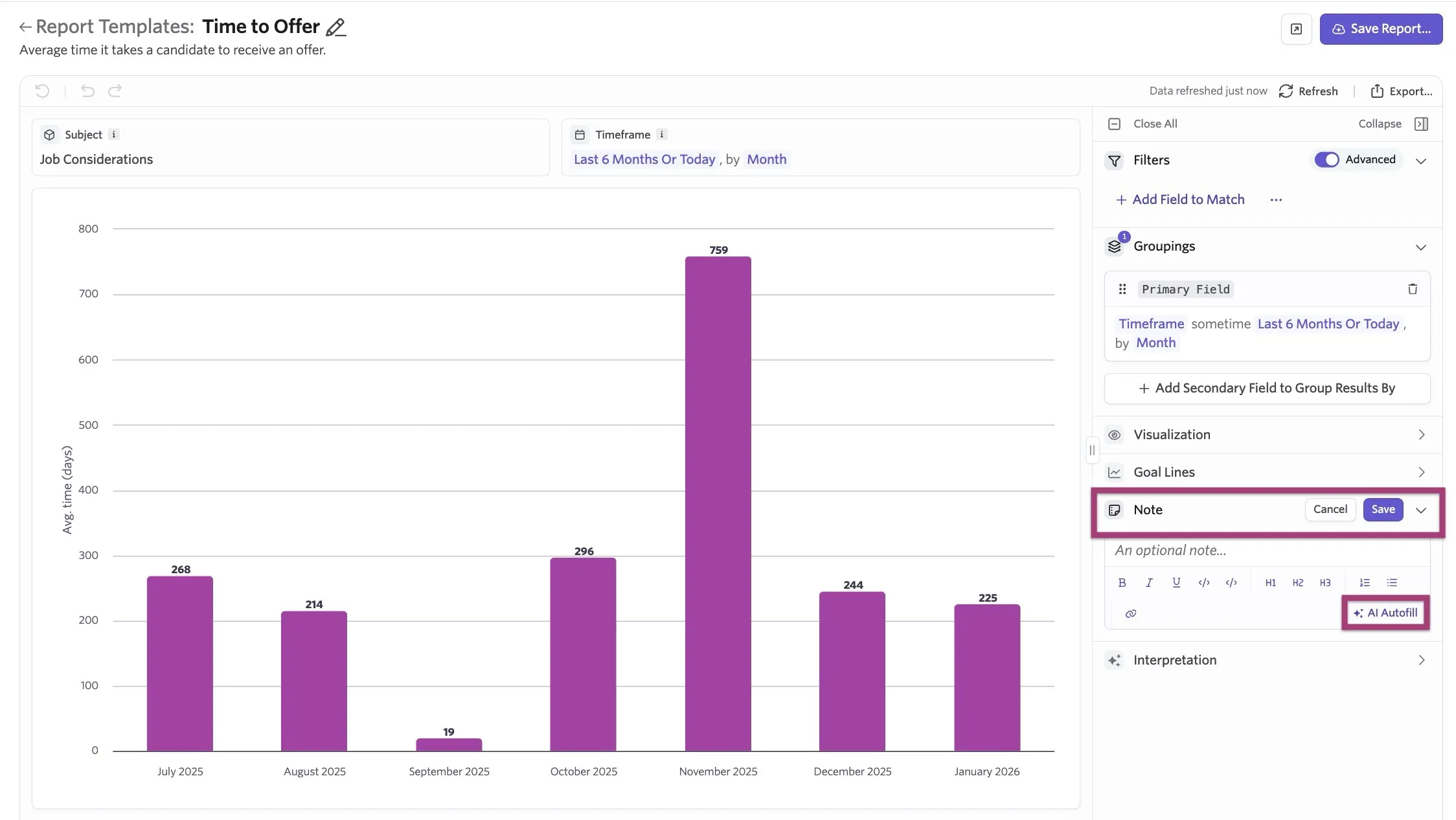
Task: Click the pencil icon to edit report title
Action: [x=336, y=27]
